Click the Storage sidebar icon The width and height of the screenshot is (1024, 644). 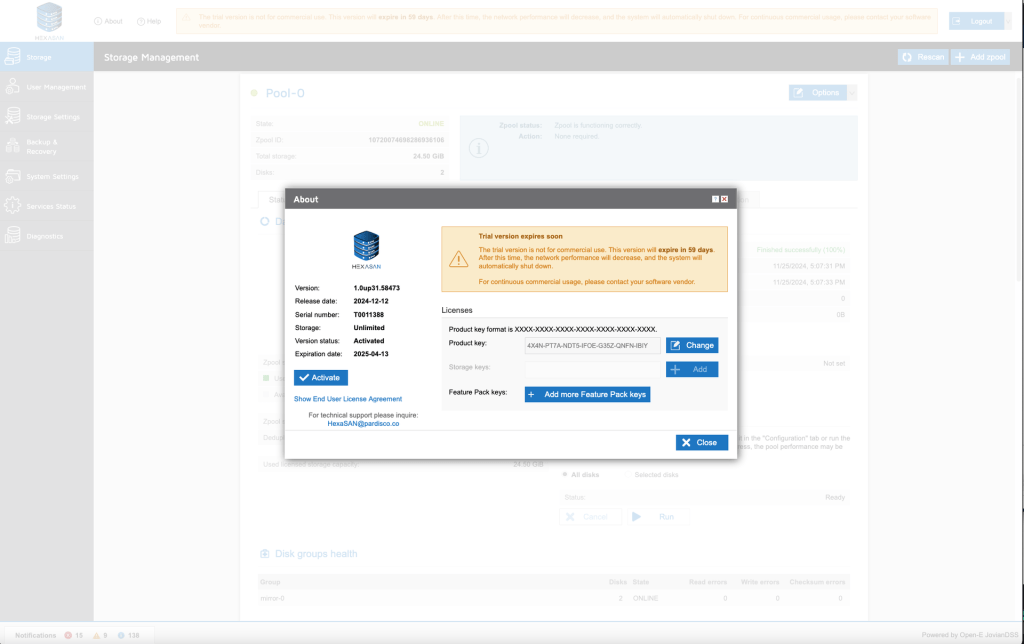[14, 57]
